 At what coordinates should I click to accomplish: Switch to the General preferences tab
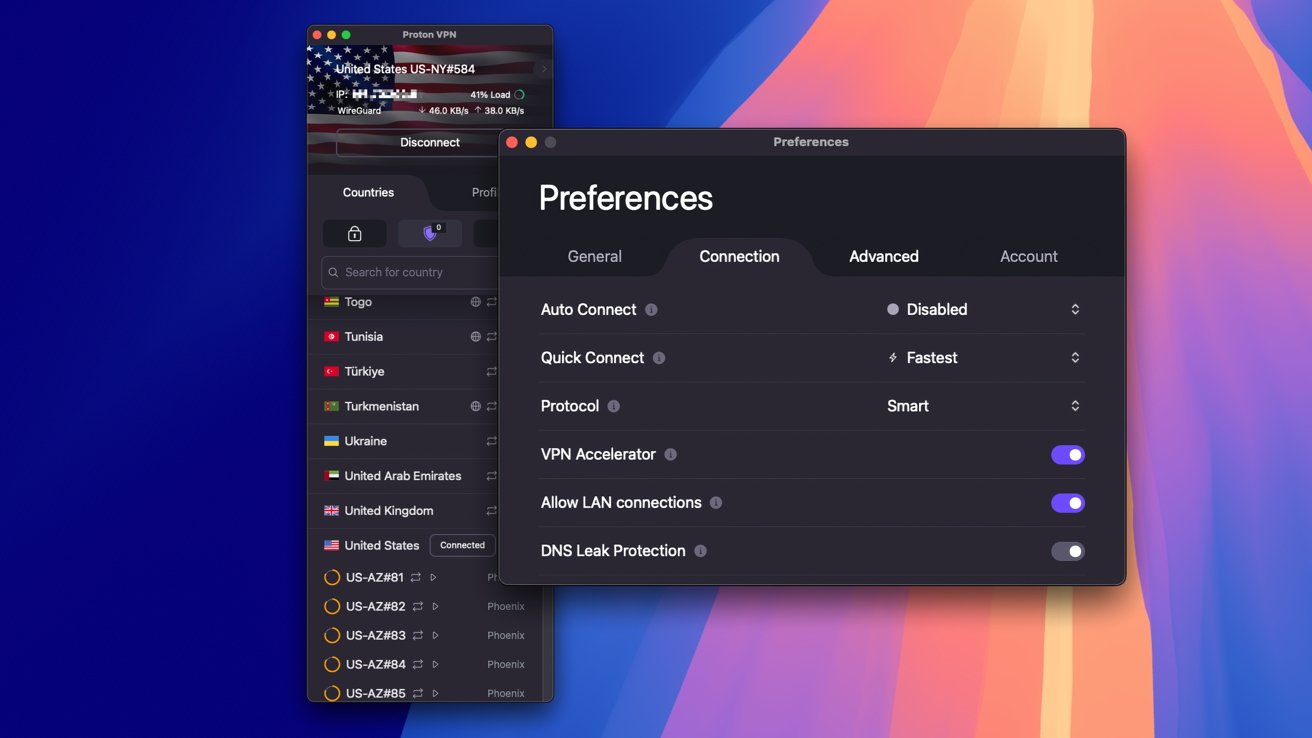595,257
